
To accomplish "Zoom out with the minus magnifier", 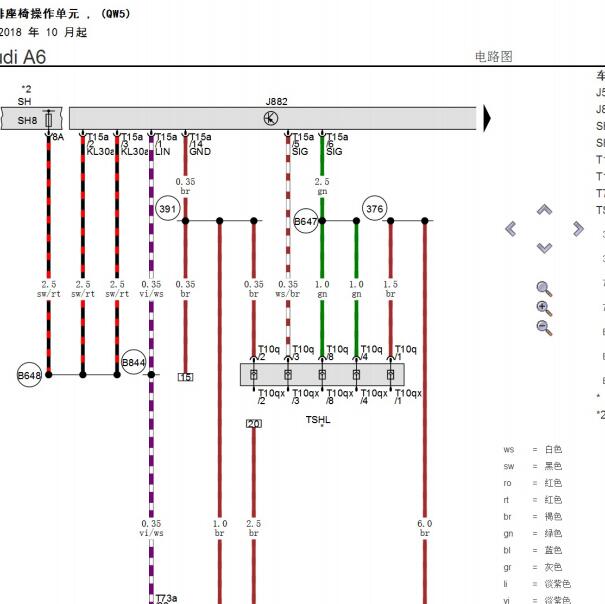I will [x=544, y=328].
